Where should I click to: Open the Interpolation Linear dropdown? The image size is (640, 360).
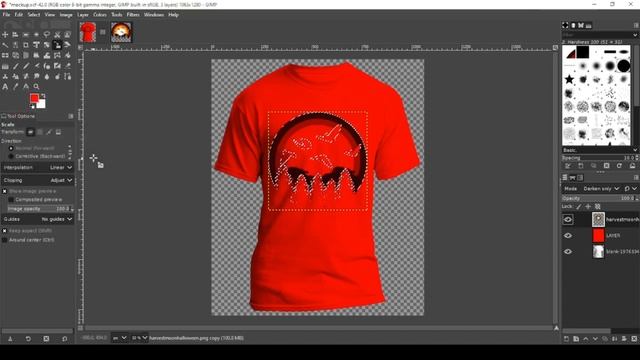click(38, 167)
